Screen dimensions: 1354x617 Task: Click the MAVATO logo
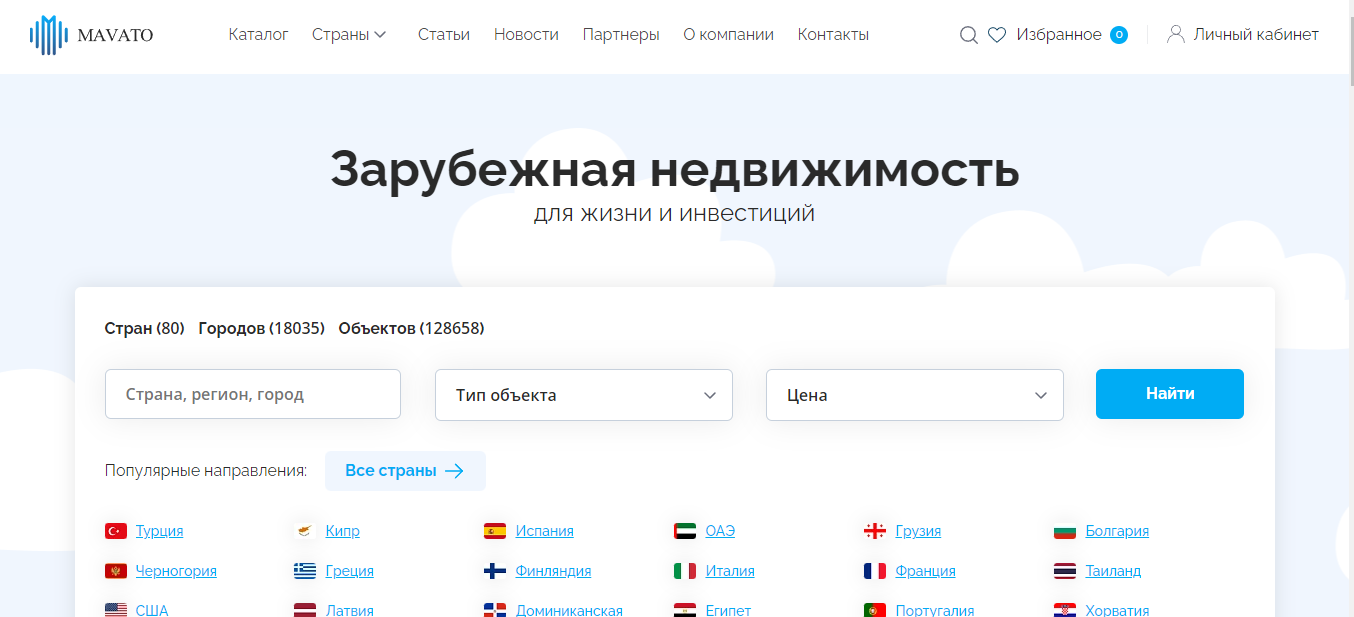(92, 35)
